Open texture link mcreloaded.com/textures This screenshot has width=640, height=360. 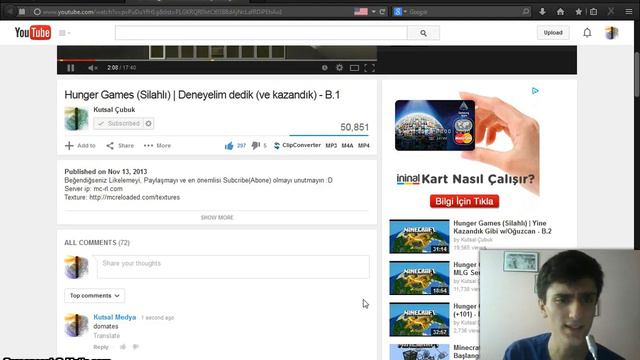click(135, 197)
